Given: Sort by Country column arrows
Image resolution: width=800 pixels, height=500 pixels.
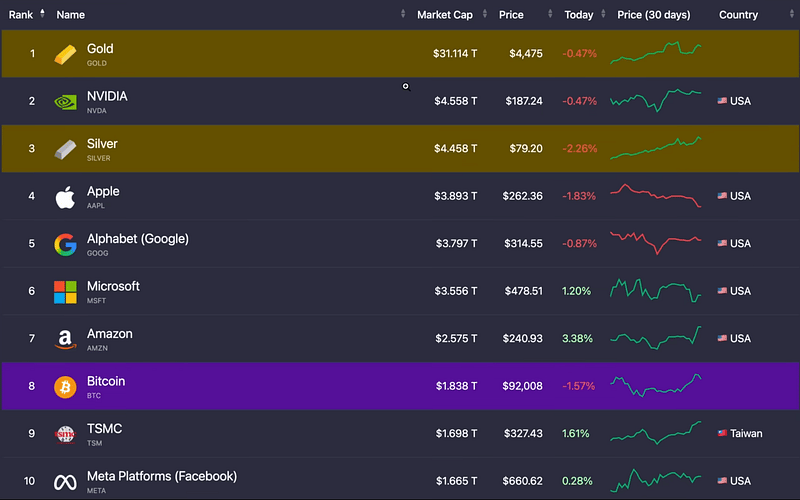Looking at the screenshot, I should [792, 14].
